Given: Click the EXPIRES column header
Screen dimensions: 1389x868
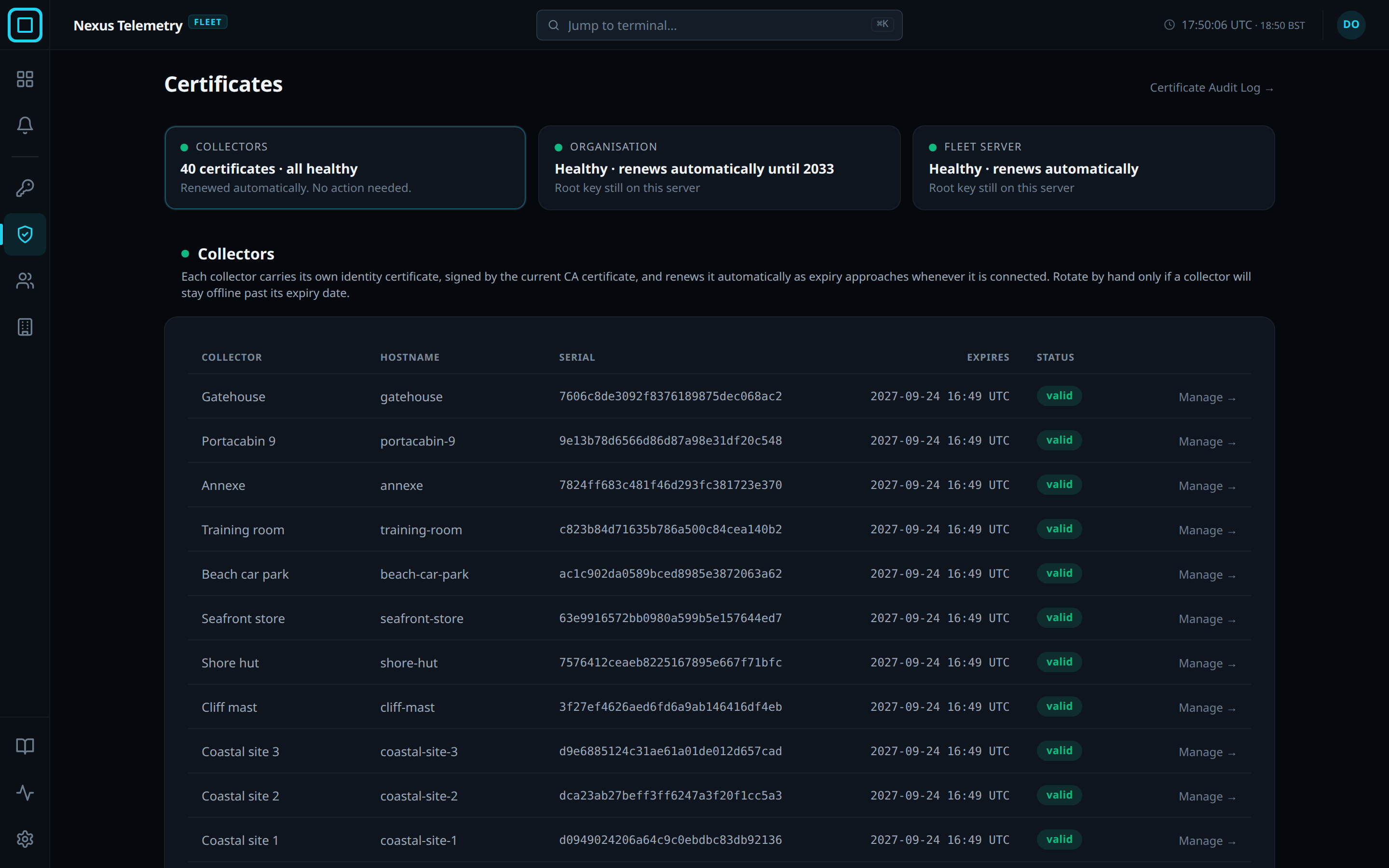Looking at the screenshot, I should pos(988,357).
